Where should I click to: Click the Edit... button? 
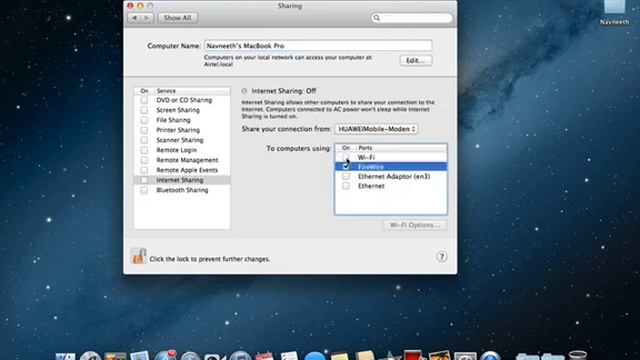416,60
